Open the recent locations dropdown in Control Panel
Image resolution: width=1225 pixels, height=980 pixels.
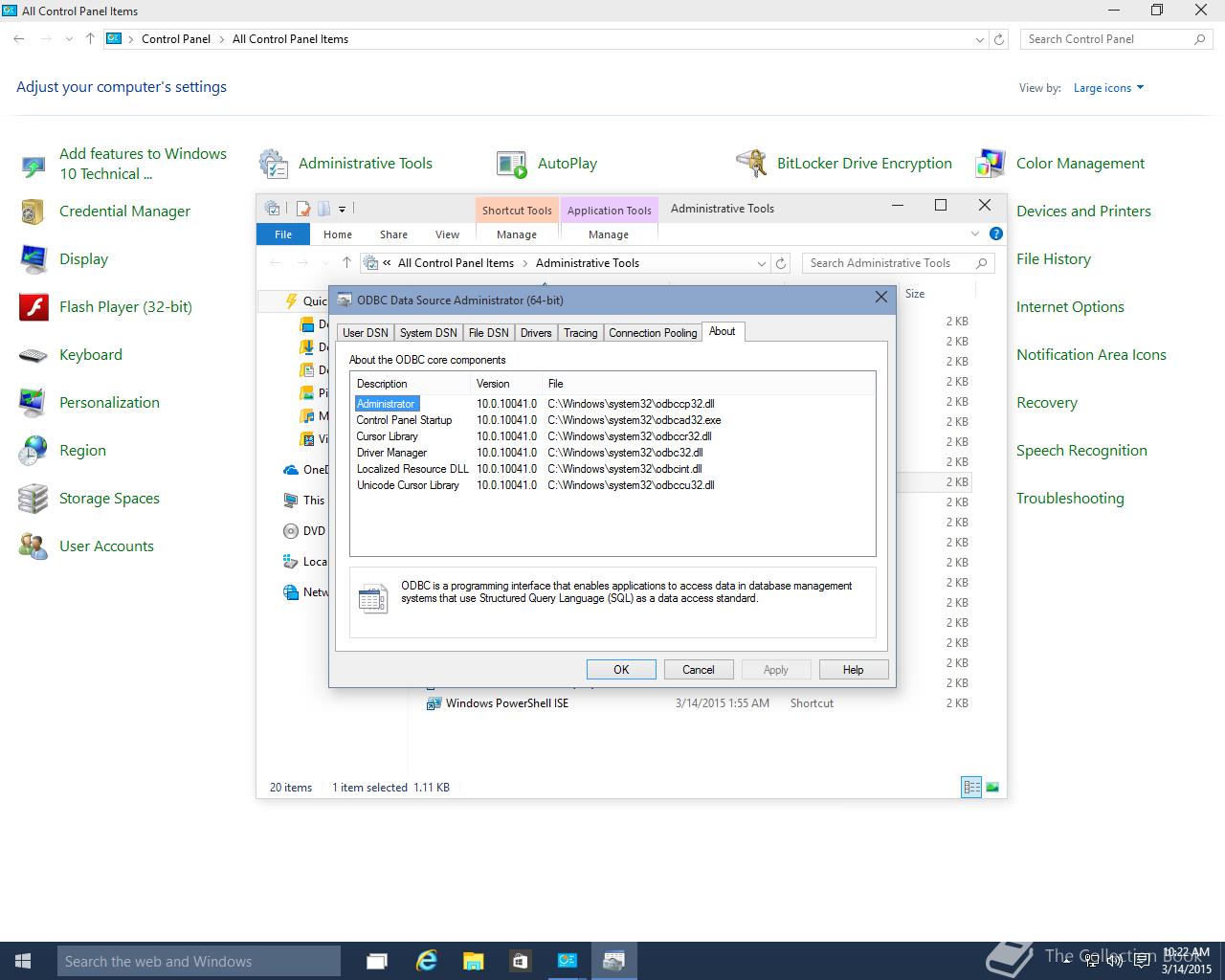click(69, 39)
